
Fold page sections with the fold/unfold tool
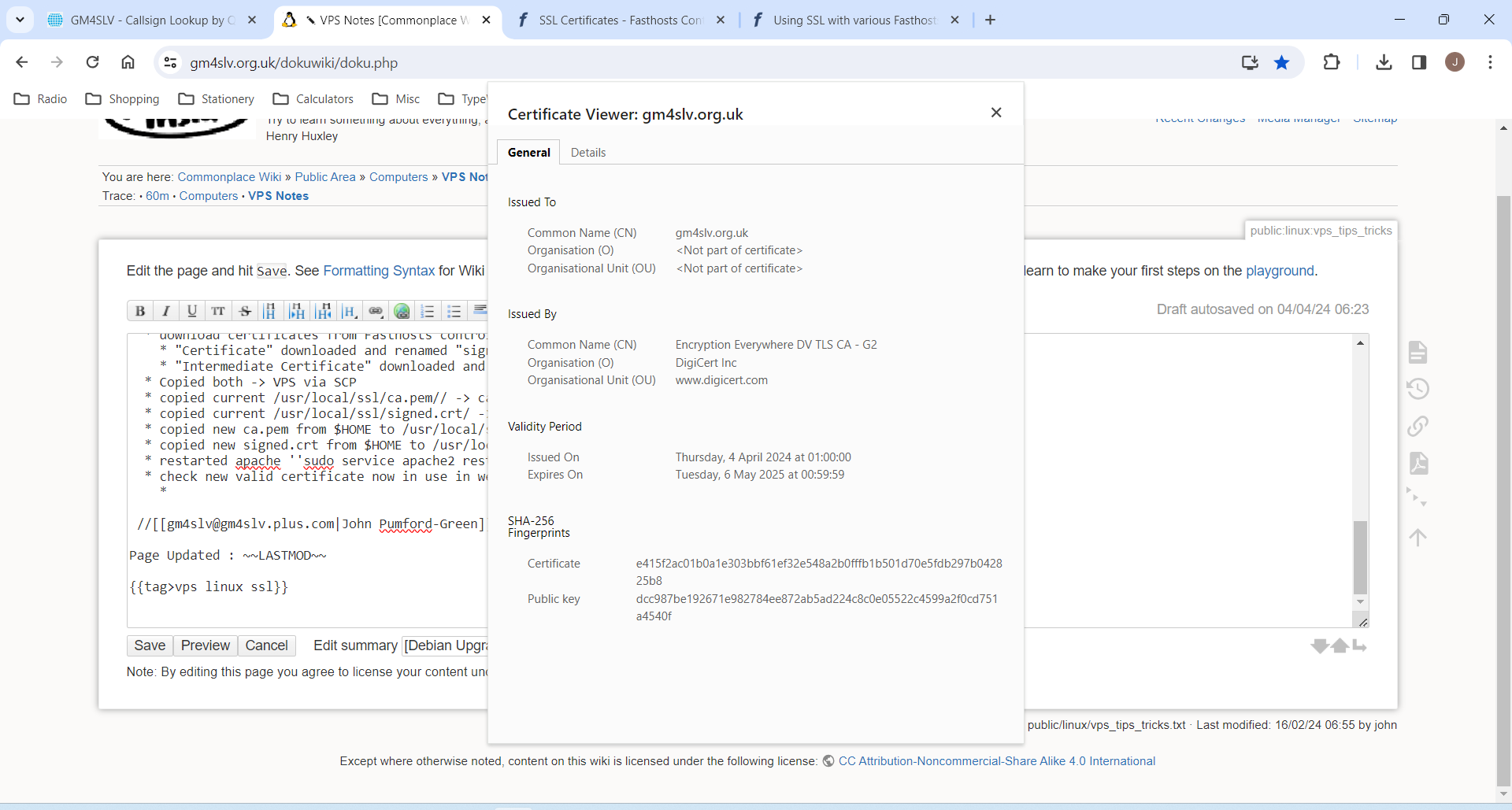pos(1416,497)
